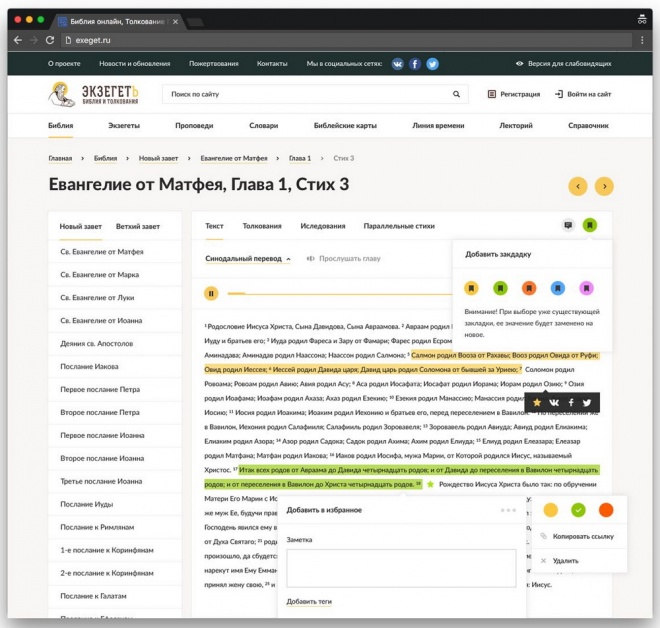Open the VK social link in header
This screenshot has width=660, height=628.
pyautogui.click(x=397, y=63)
